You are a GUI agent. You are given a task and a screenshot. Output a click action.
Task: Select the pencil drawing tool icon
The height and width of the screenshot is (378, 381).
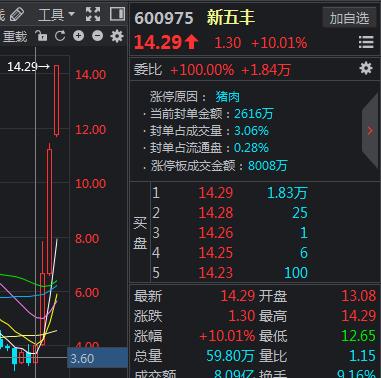16,14
